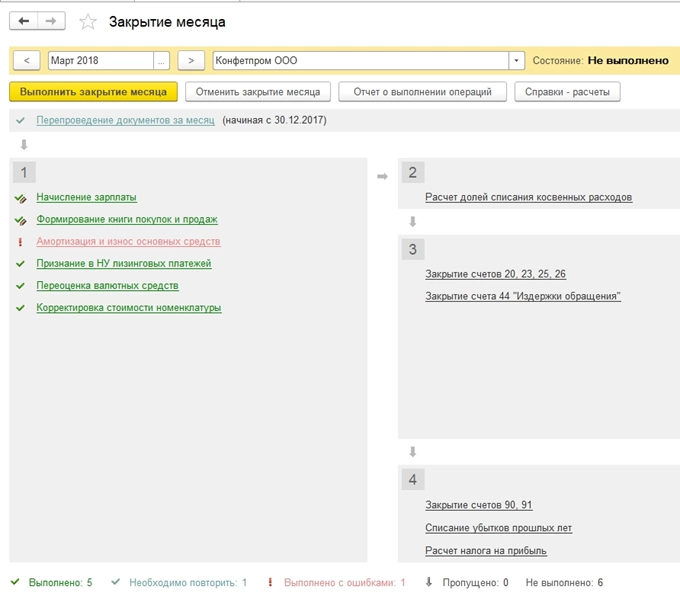The height and width of the screenshot is (596, 680).
Task: Click the status icon beside Начисление зарплаты
Action: (x=20, y=198)
